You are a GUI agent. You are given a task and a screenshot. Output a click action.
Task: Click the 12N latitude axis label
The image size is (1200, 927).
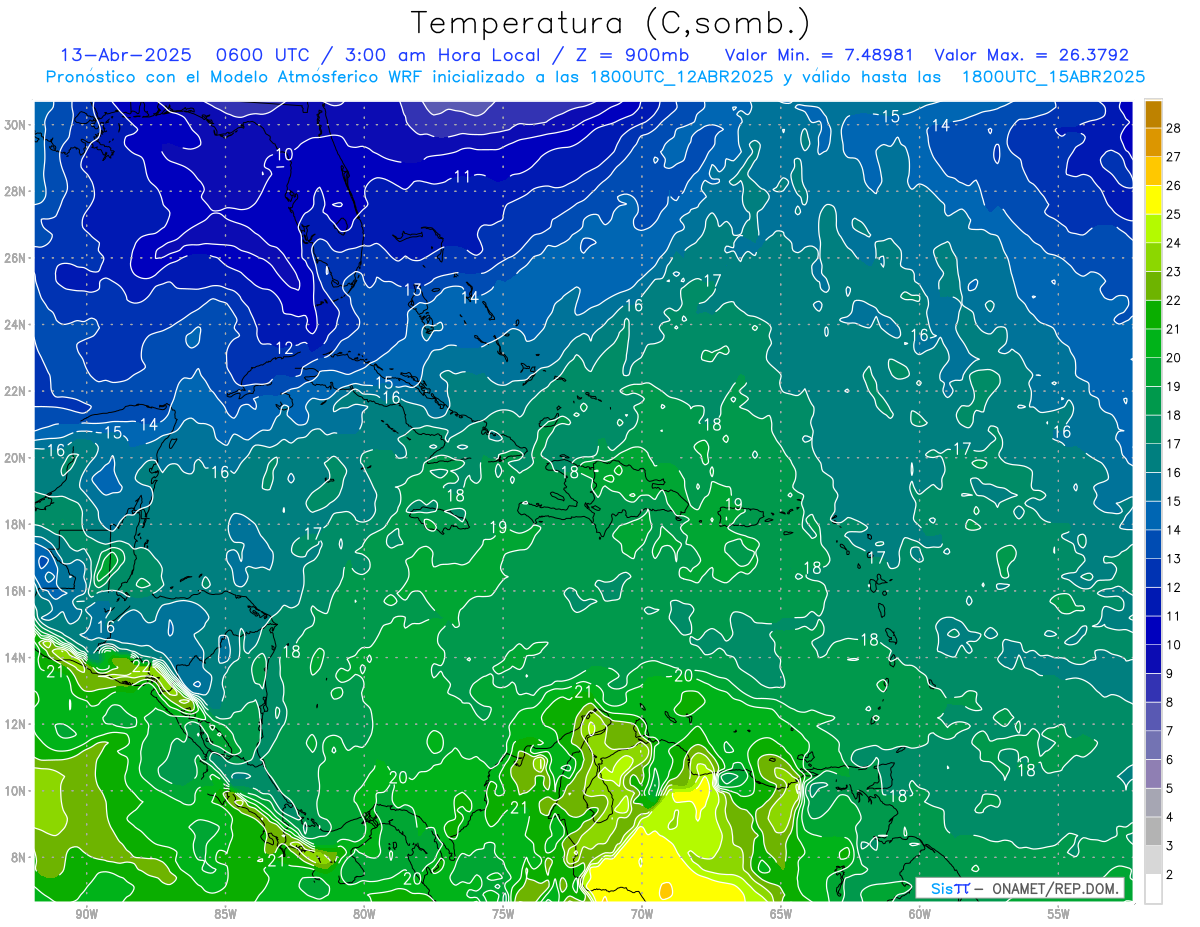pyautogui.click(x=17, y=724)
